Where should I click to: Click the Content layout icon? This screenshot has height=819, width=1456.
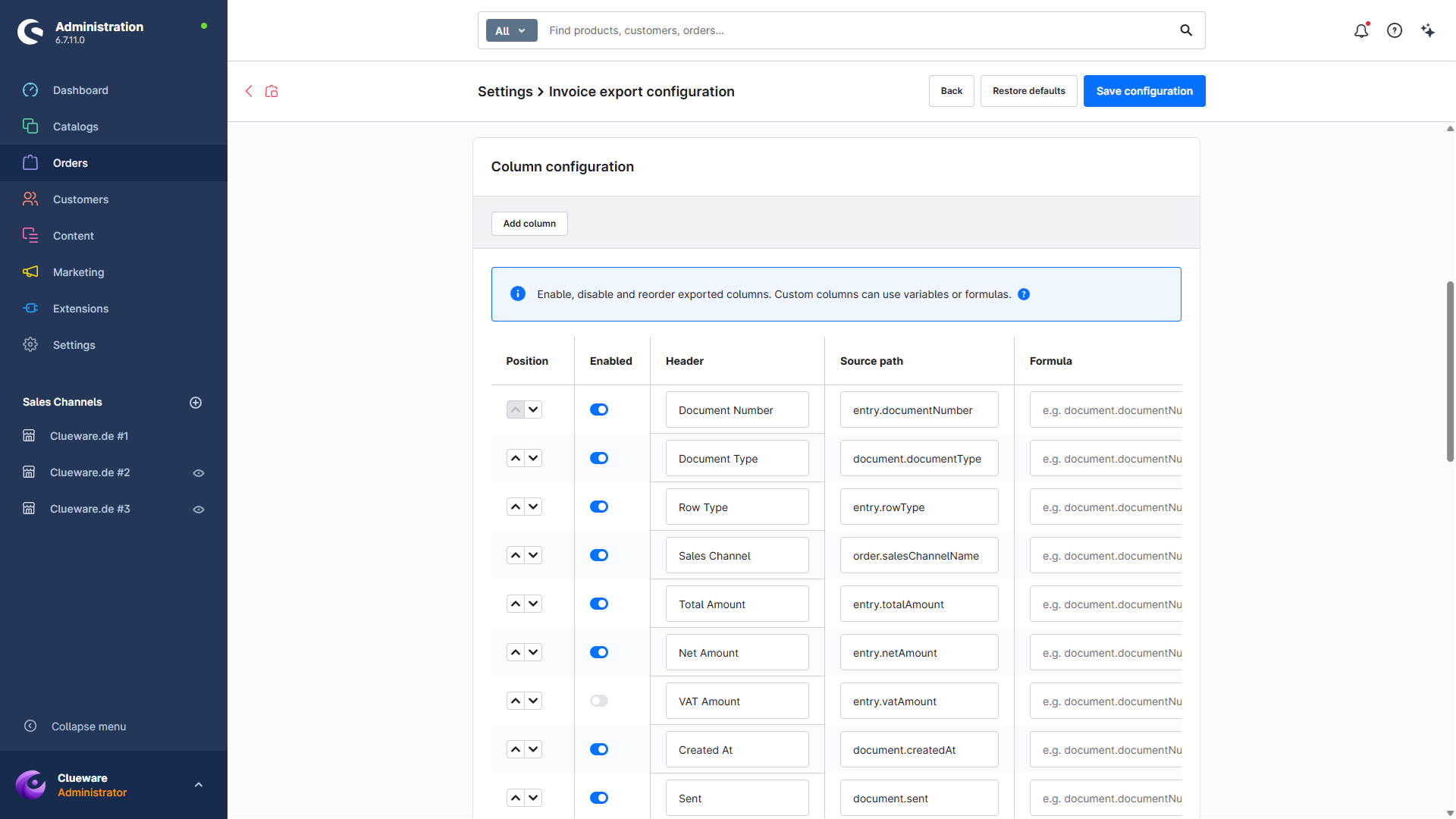(30, 236)
